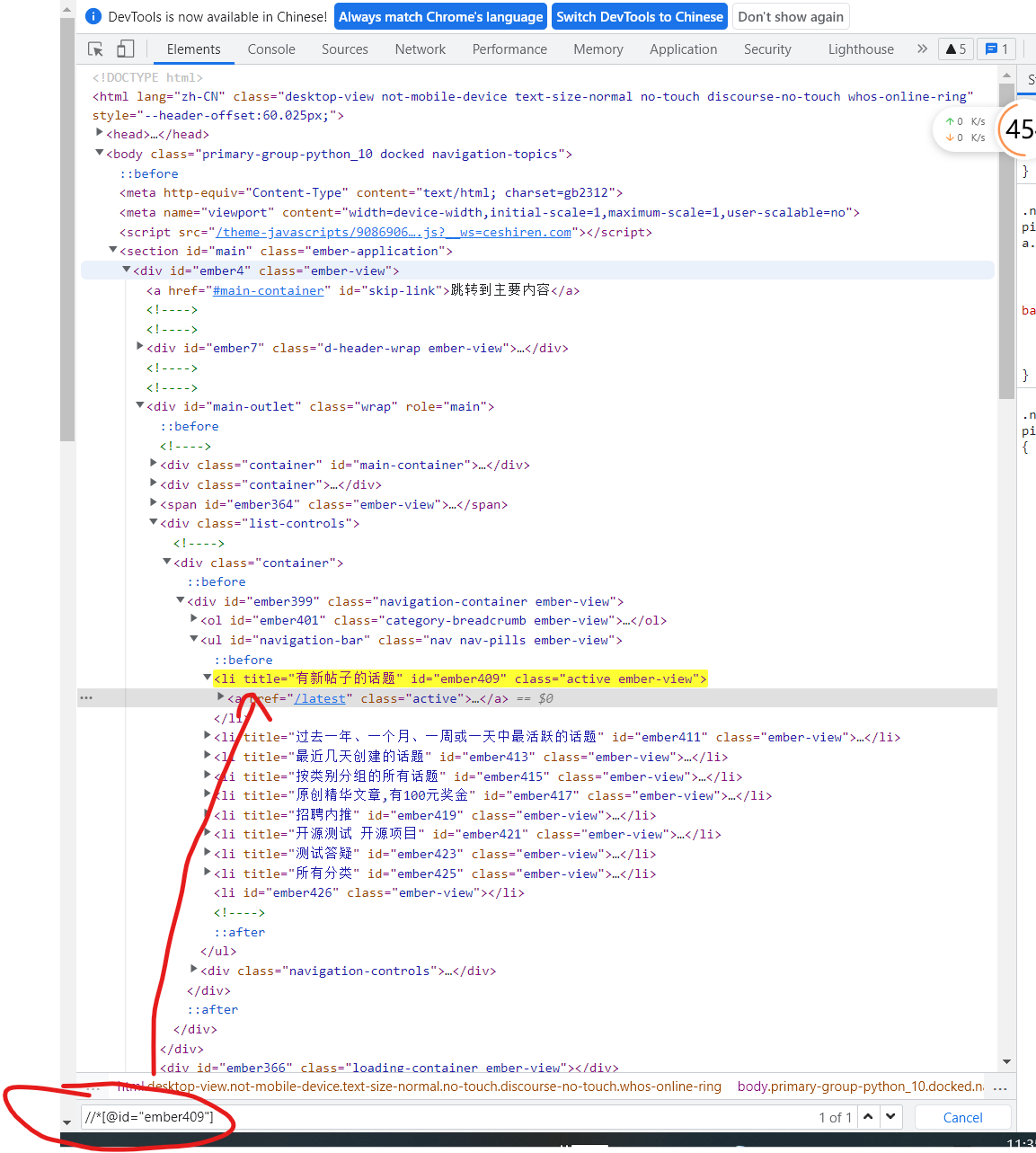Select the meta viewport row

490,212
